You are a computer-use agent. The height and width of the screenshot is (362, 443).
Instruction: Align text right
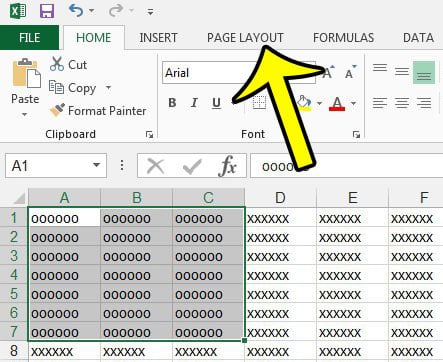424,103
